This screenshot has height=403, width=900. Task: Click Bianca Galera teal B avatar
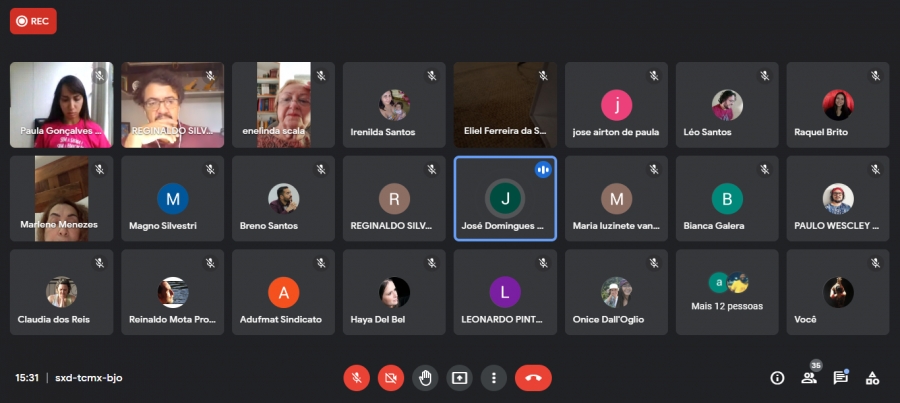pos(727,199)
